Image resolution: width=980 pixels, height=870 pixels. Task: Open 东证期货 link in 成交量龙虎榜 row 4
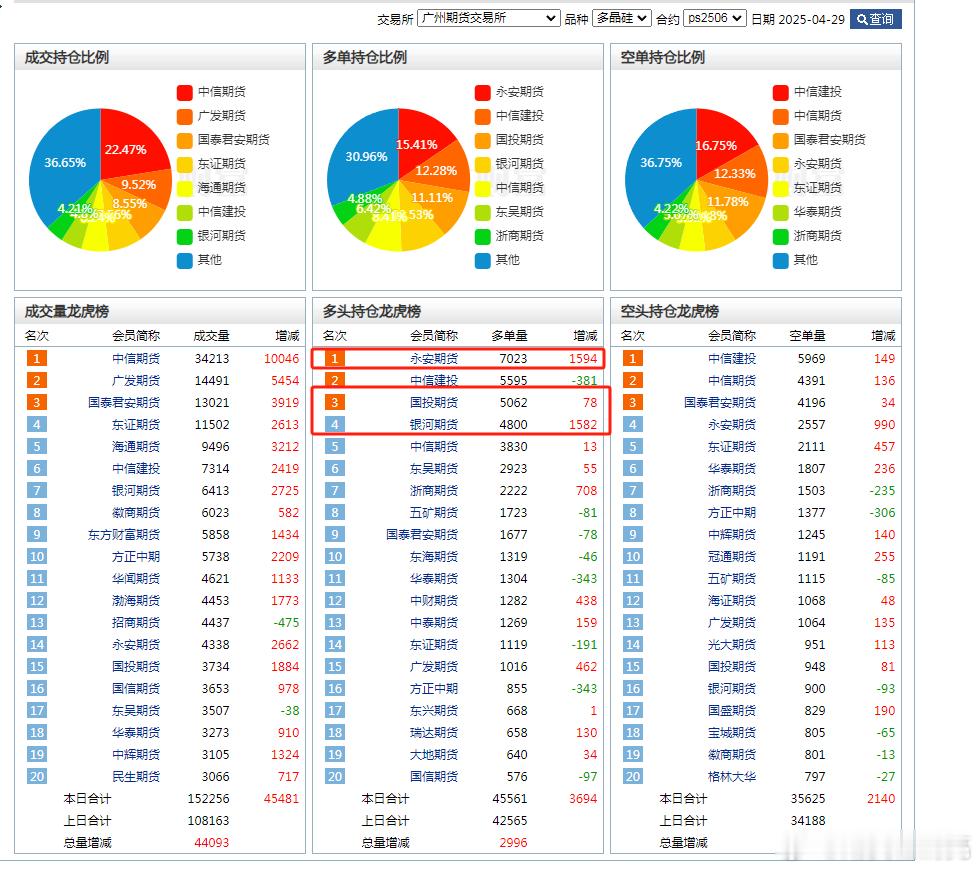[x=136, y=424]
